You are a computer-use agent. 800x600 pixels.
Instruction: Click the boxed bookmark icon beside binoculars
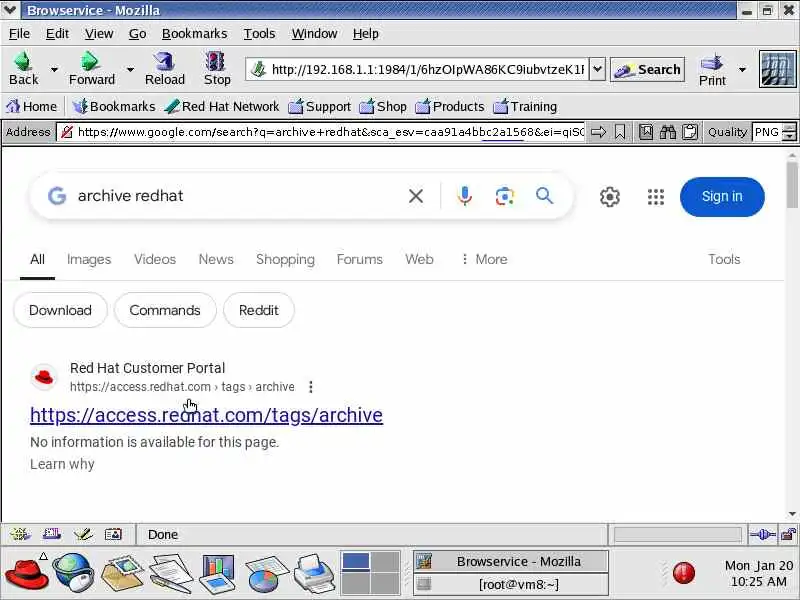tap(645, 132)
